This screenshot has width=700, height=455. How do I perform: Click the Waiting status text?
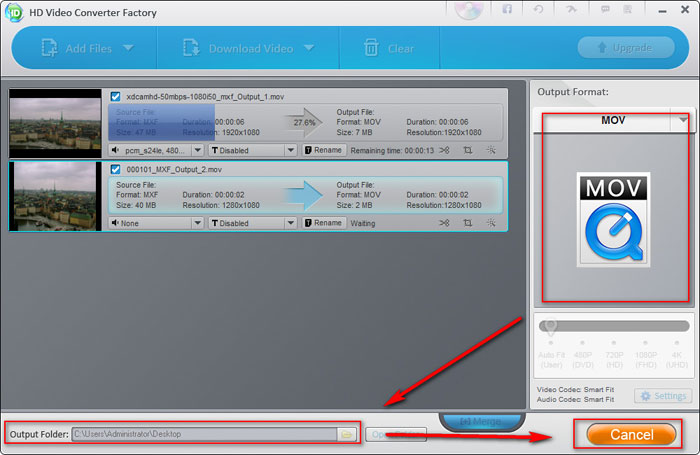tap(362, 223)
